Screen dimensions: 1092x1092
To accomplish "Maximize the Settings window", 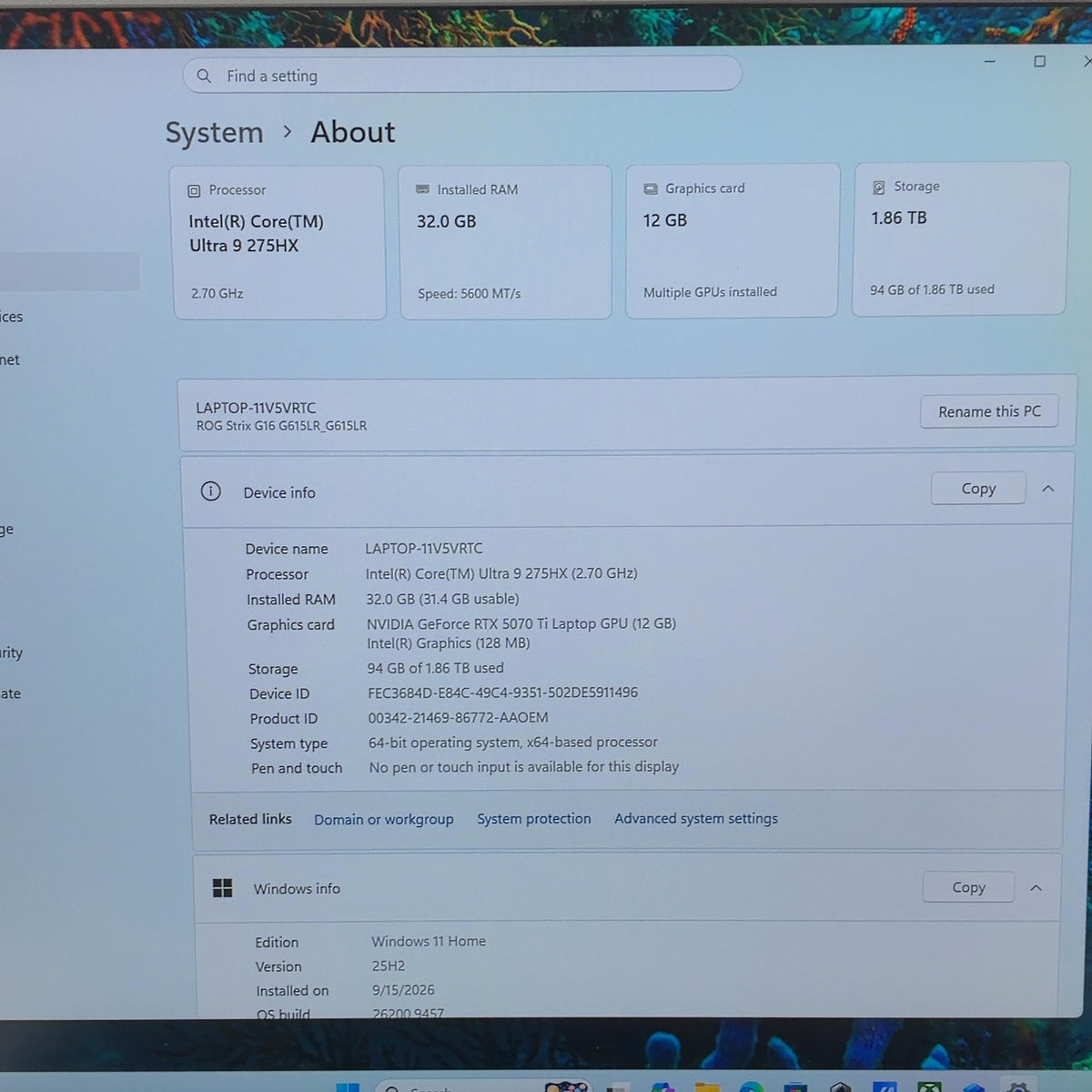I will pos(1039,61).
